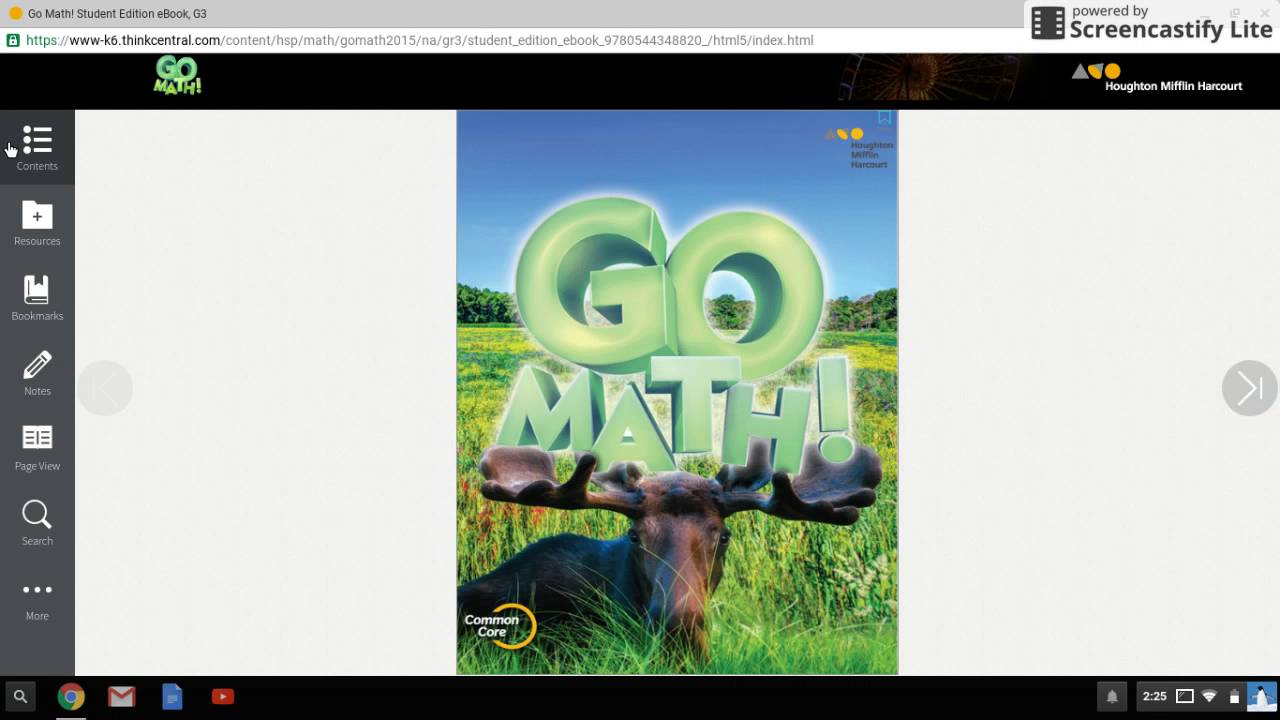Viewport: 1280px width, 720px height.
Task: Click the Go Math! logo in header
Action: 178,76
